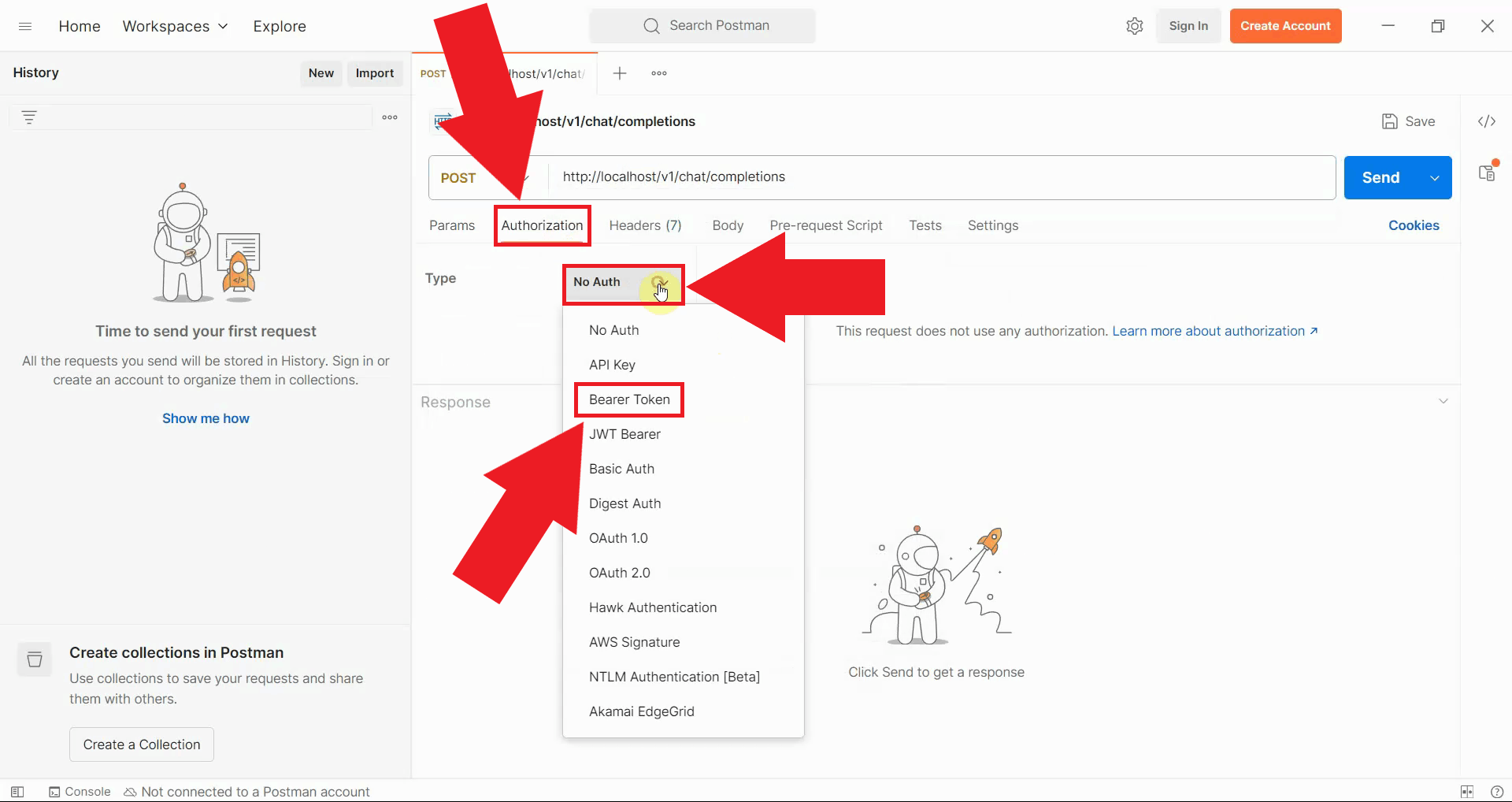Screen dimensions: 1512x802
Task: Click the filter icon in History
Action: click(29, 117)
